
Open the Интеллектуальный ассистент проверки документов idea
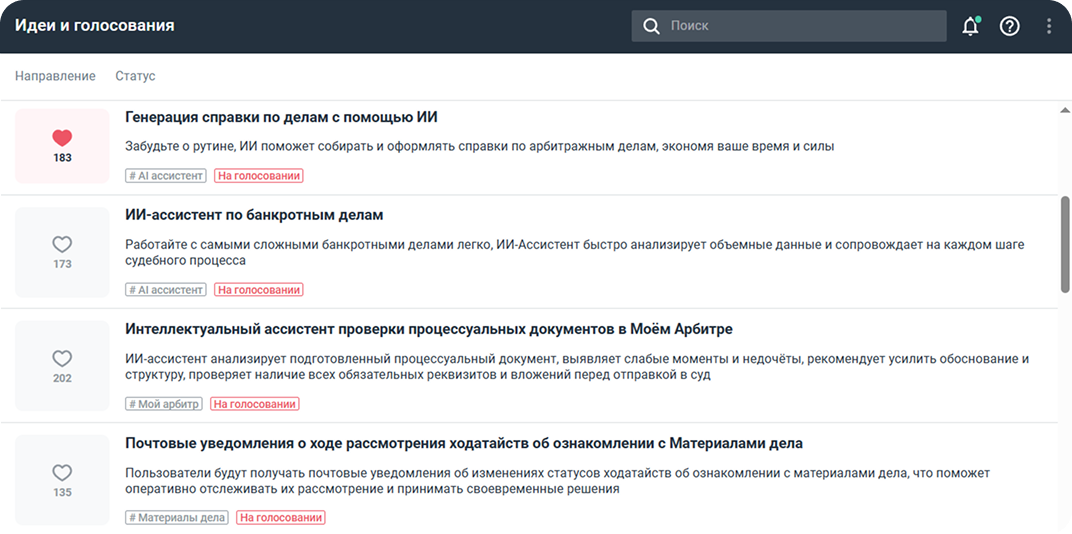[429, 329]
